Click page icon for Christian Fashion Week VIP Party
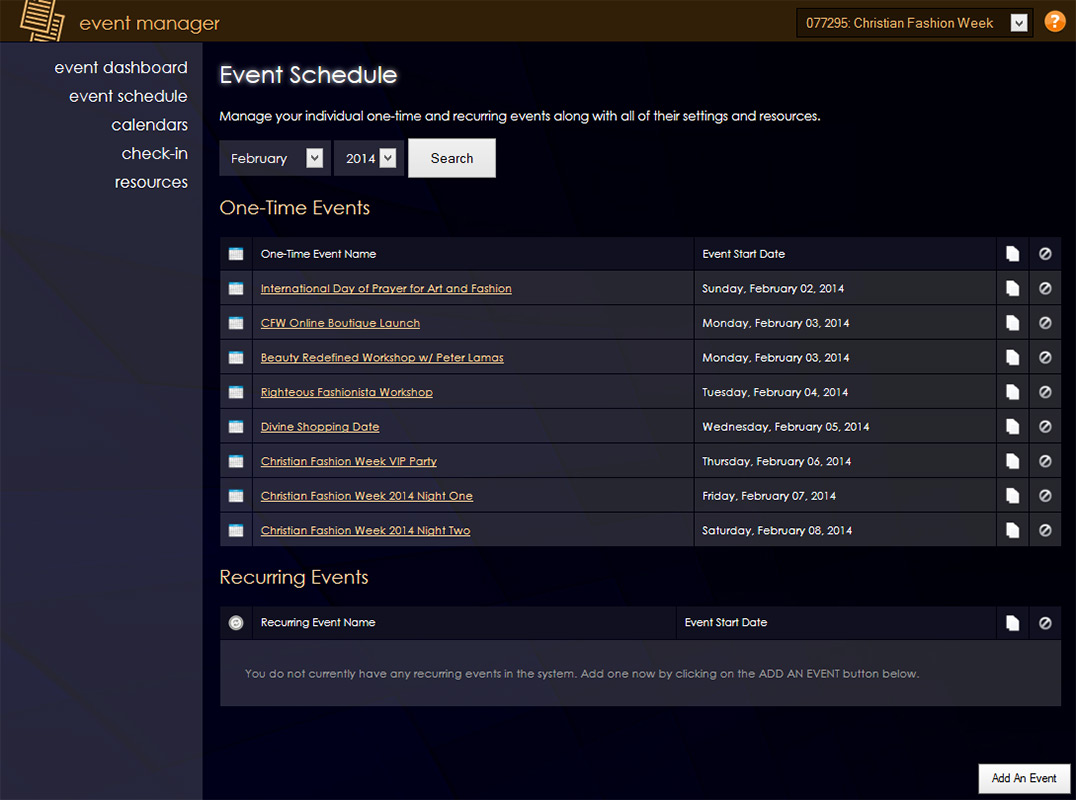Screen dimensions: 1076x800 pos(1012,461)
